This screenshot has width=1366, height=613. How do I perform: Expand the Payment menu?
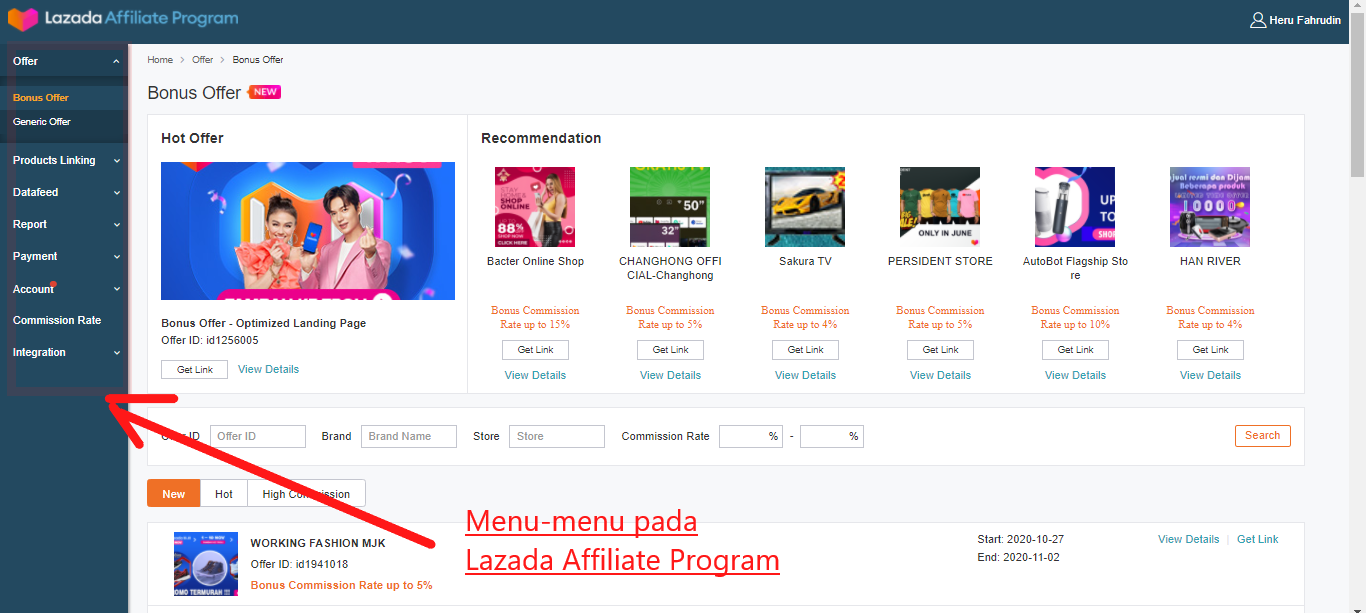pos(63,256)
